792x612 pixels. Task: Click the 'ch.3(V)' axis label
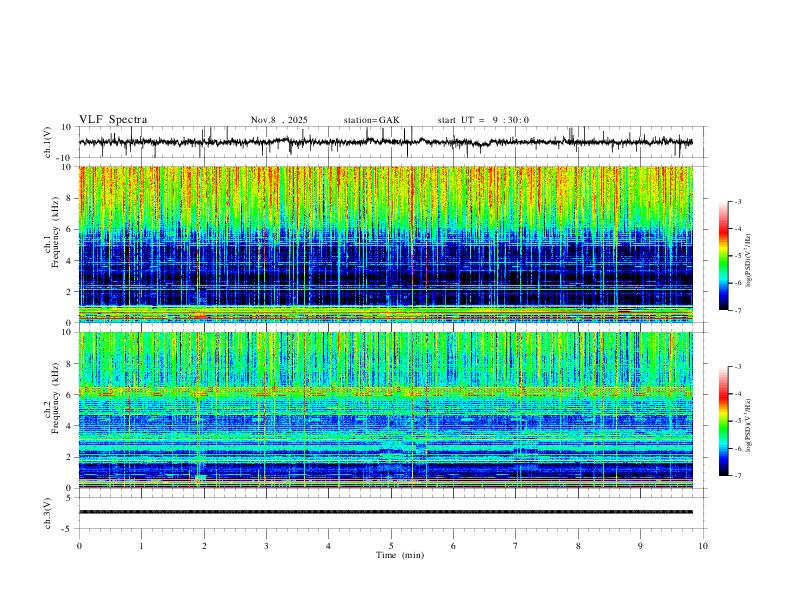point(48,514)
